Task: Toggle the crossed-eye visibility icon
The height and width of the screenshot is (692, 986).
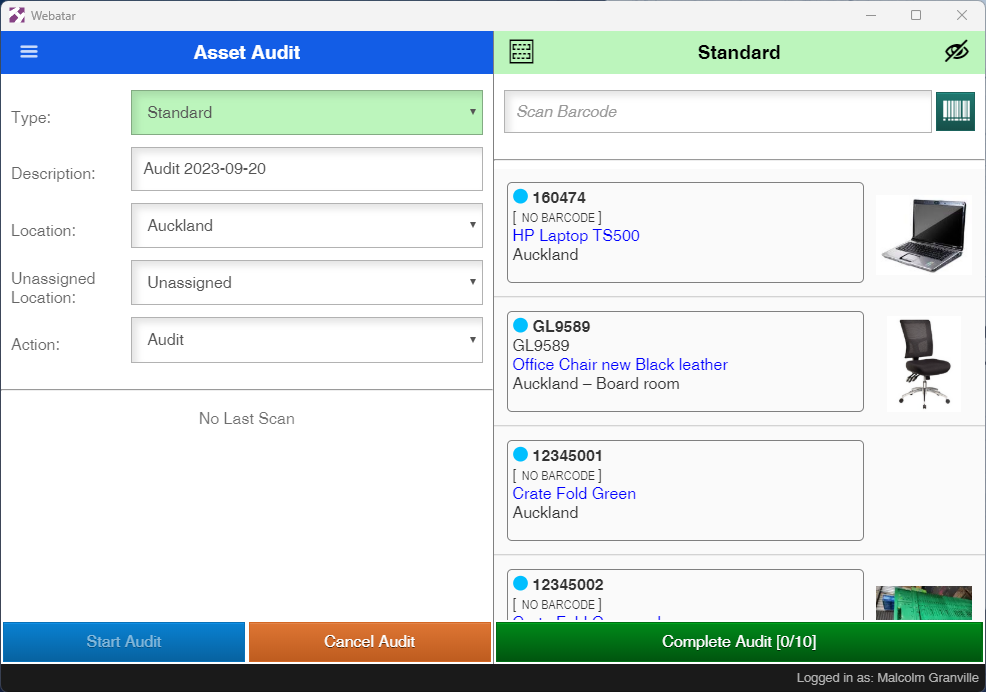Action: pyautogui.click(x=956, y=52)
